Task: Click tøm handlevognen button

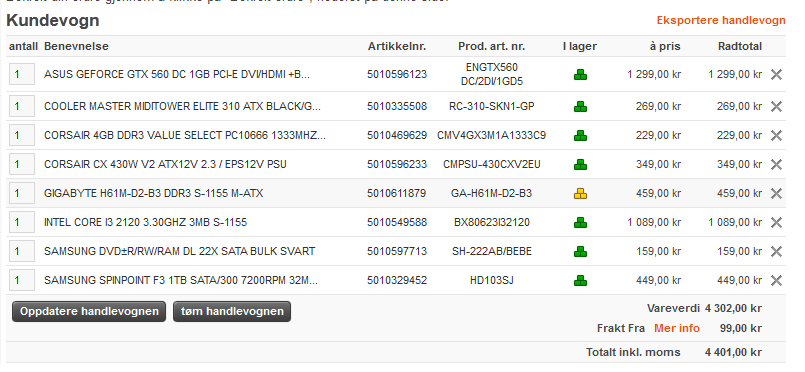Action: tap(232, 311)
